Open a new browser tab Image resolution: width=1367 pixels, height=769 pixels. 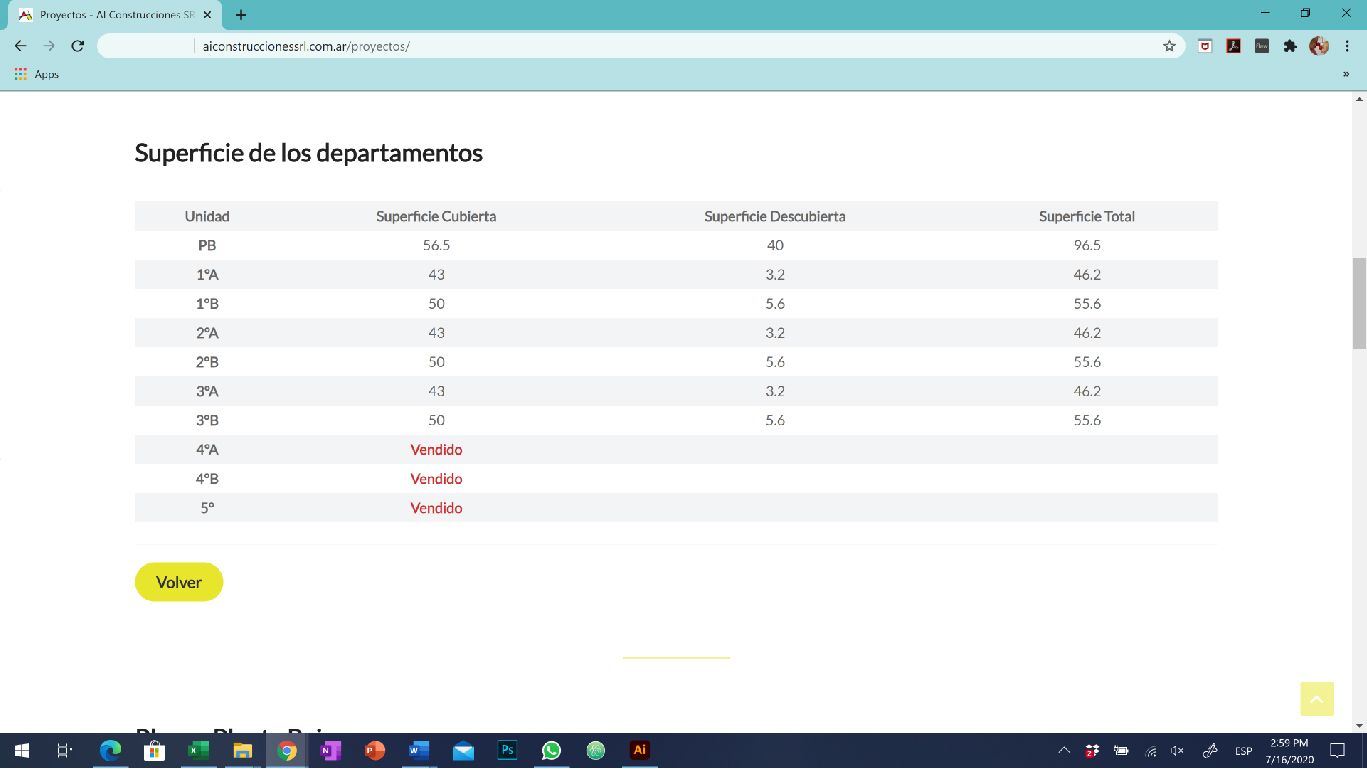point(241,15)
